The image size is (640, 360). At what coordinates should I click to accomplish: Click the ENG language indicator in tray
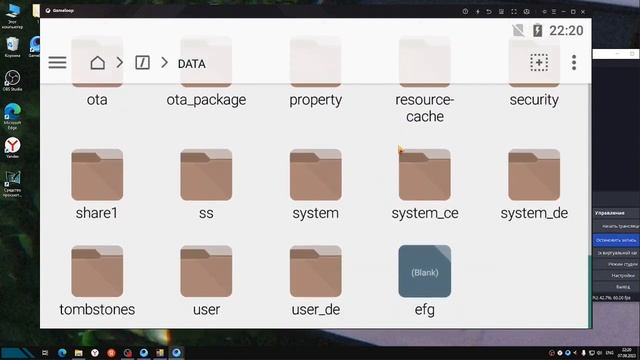(610, 353)
